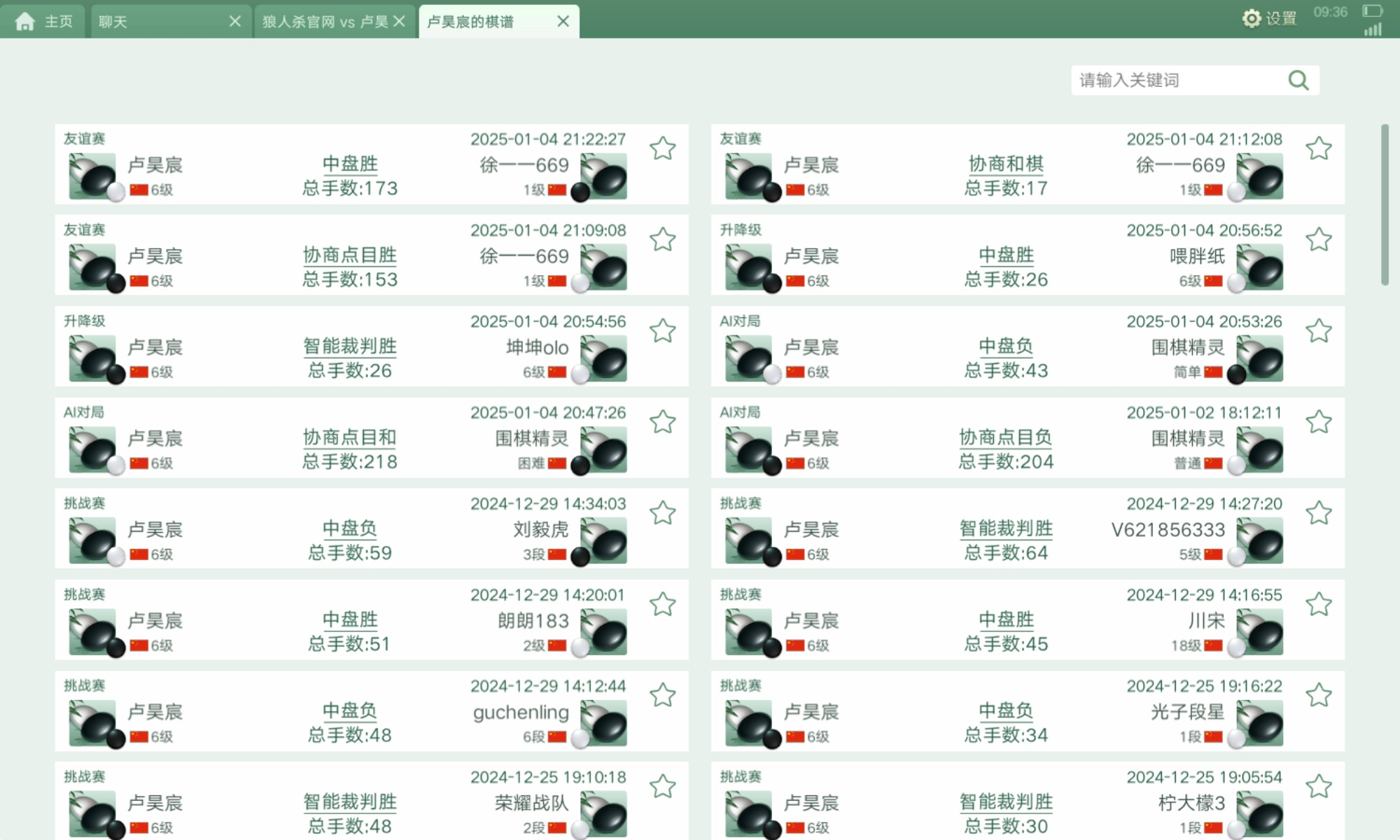The width and height of the screenshot is (1400, 840).
Task: Close the 卢昊宸的棋谱 tab
Action: coord(563,22)
